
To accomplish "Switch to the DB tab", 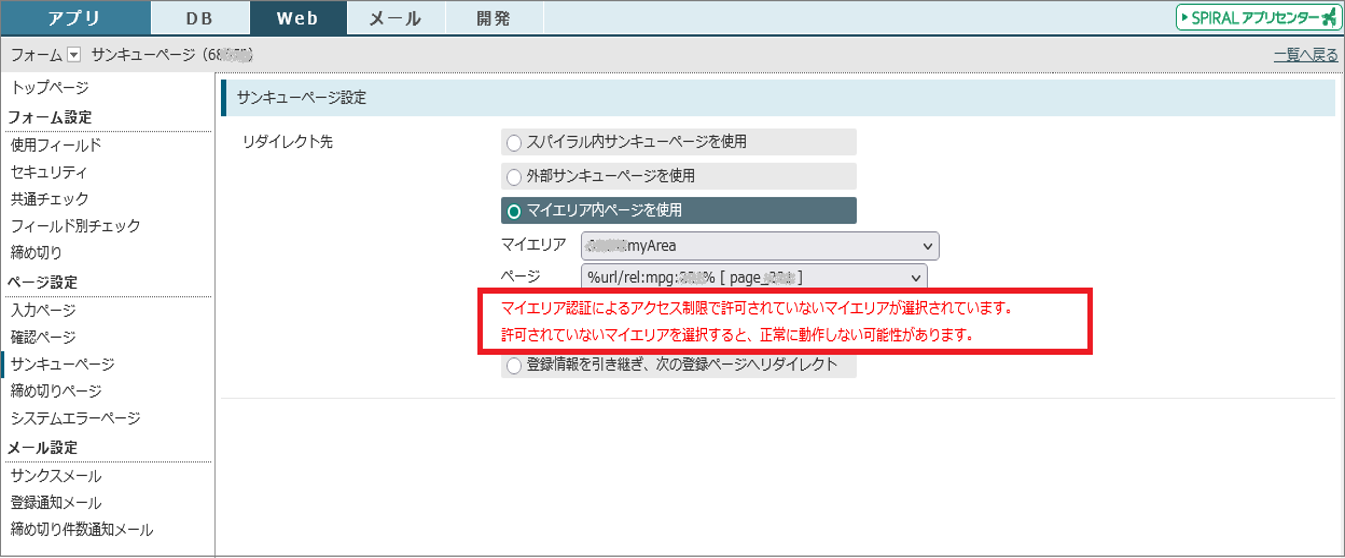I will (x=199, y=18).
